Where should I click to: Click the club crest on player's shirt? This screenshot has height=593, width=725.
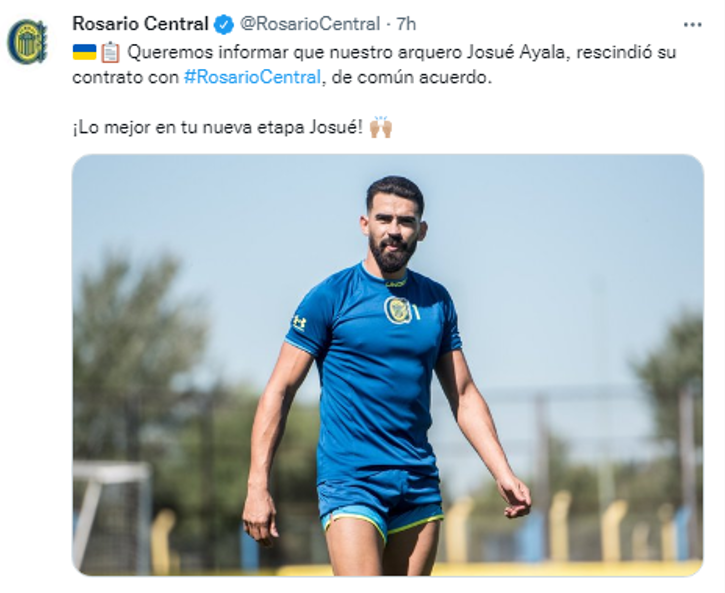pyautogui.click(x=398, y=310)
